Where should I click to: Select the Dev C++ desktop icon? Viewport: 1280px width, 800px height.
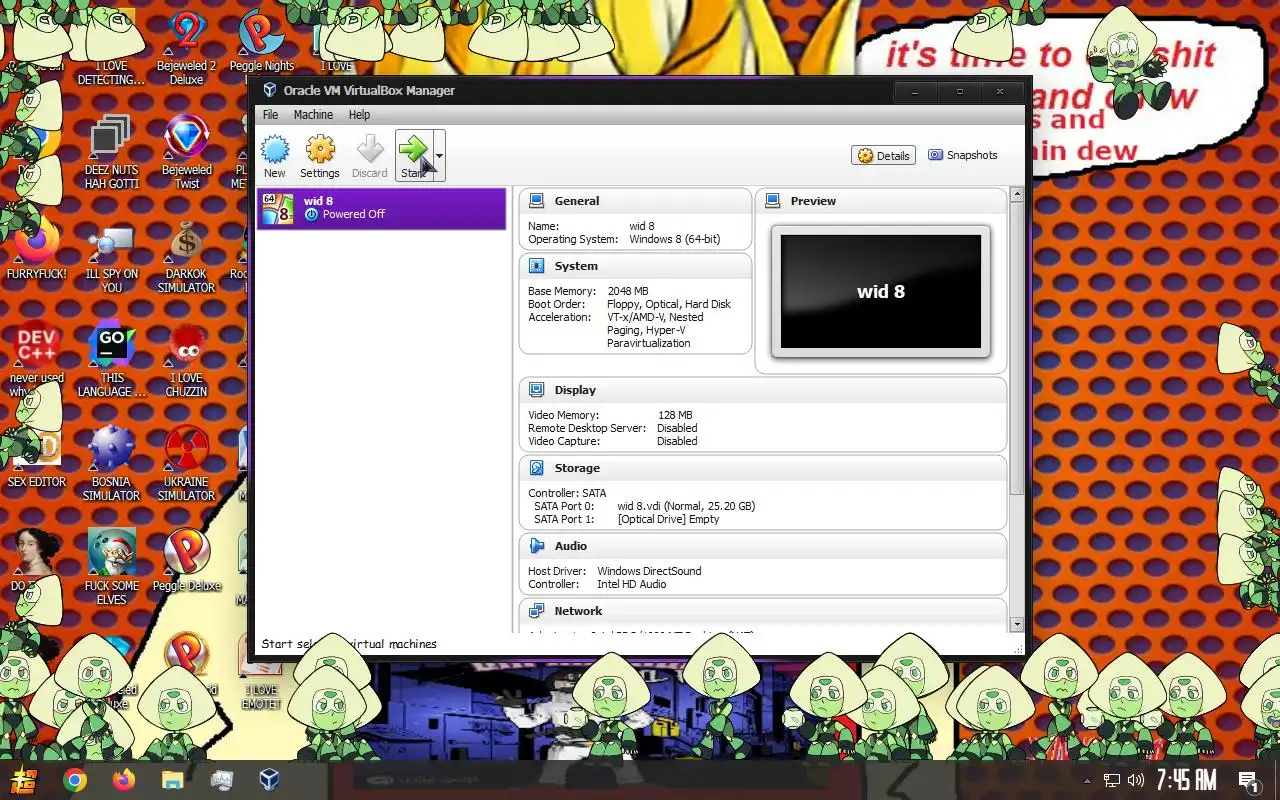click(x=37, y=360)
